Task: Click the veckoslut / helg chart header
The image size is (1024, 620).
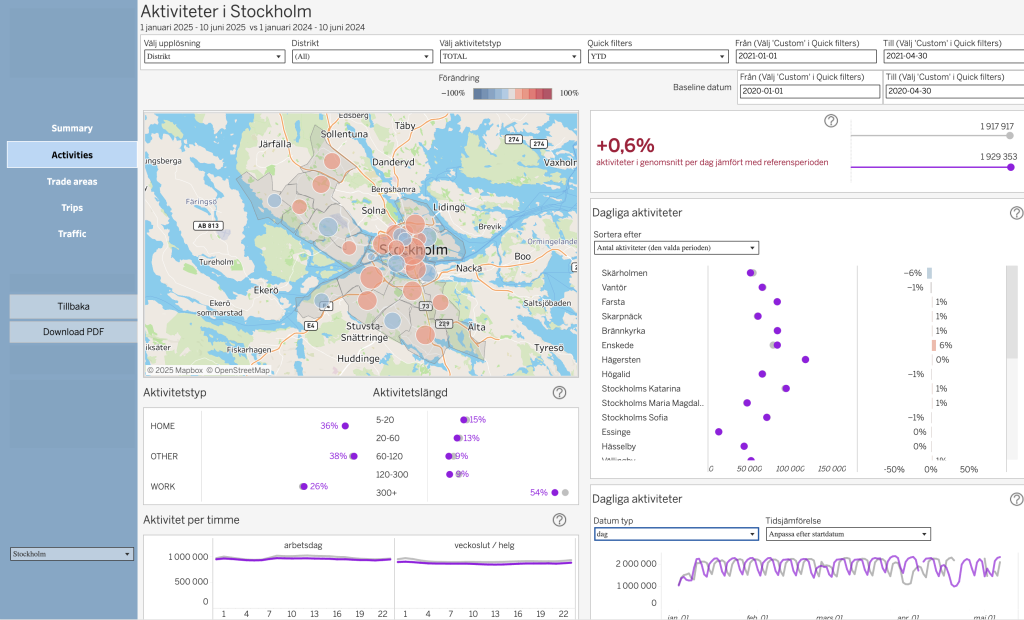Action: [x=485, y=546]
